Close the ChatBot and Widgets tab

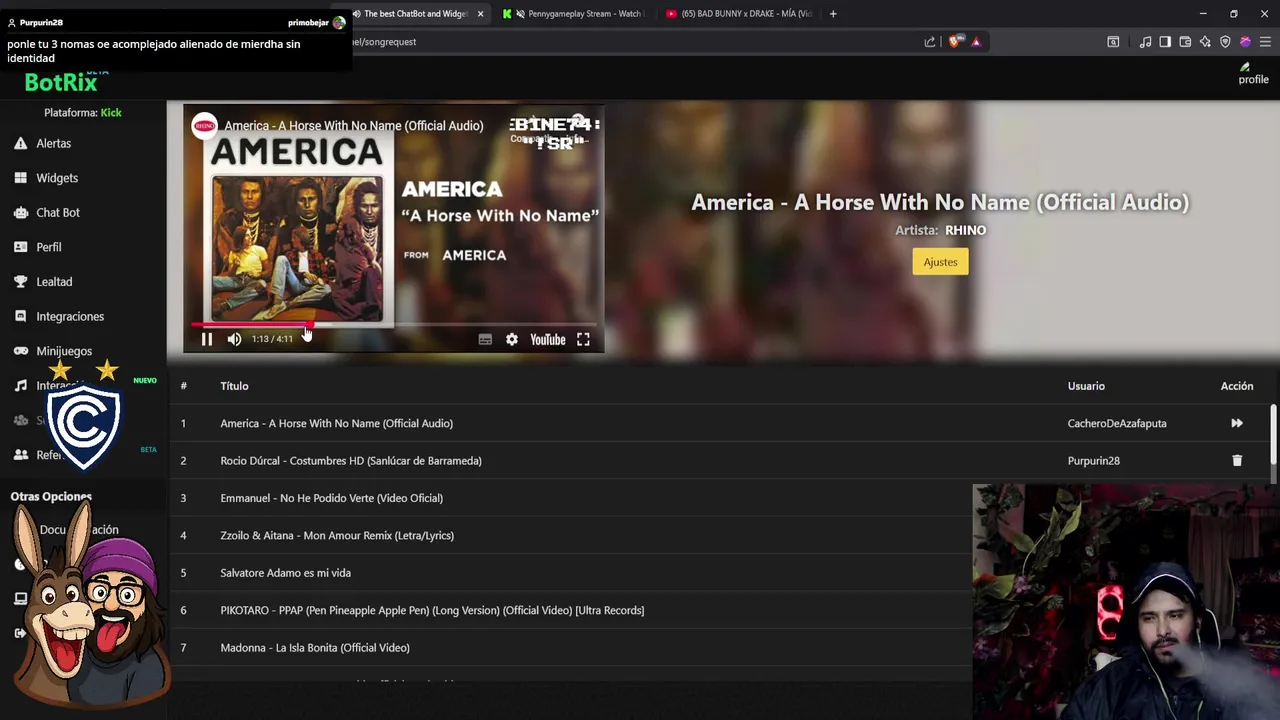click(481, 14)
